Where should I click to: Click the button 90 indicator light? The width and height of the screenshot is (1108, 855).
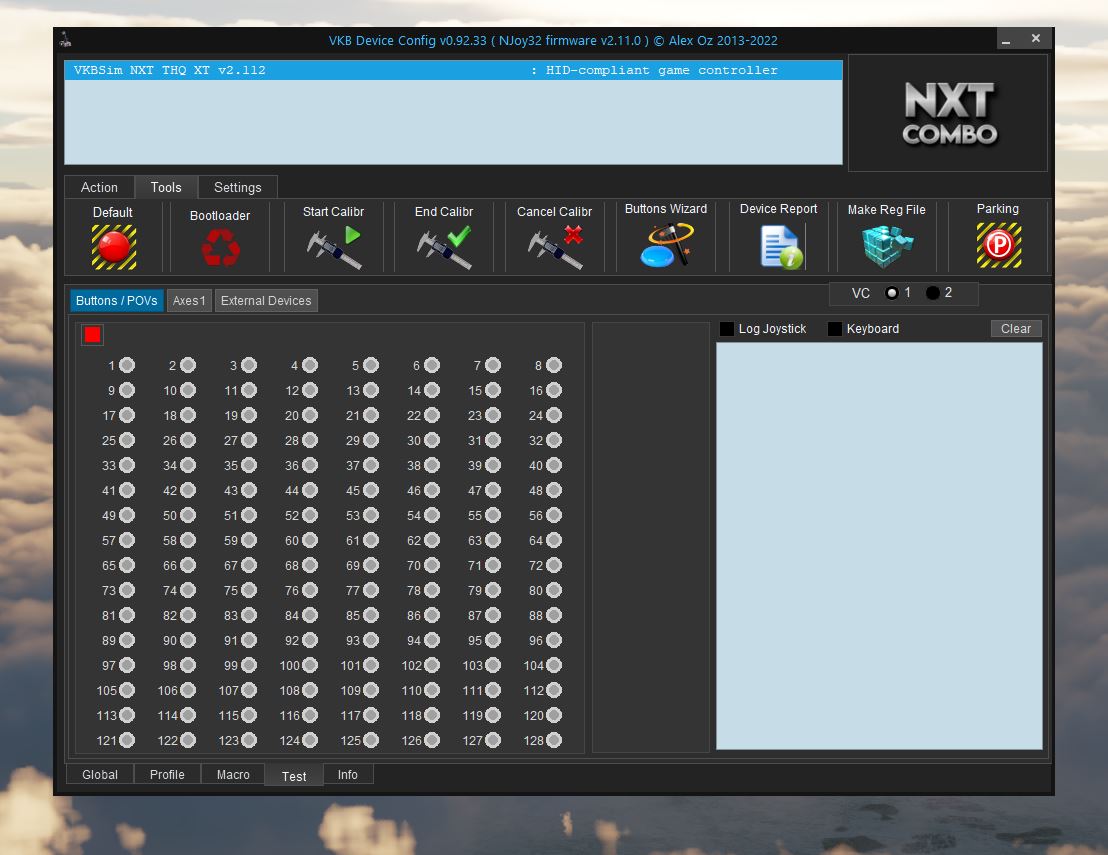(x=188, y=640)
